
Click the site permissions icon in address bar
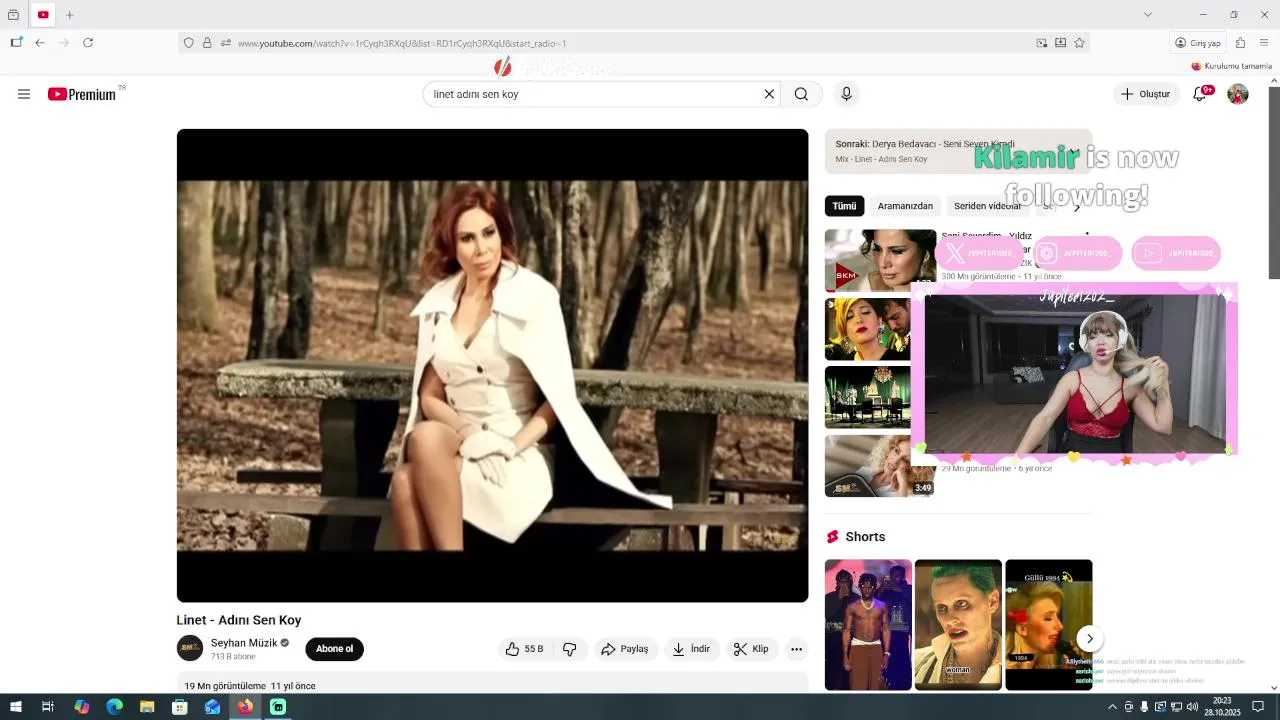226,43
